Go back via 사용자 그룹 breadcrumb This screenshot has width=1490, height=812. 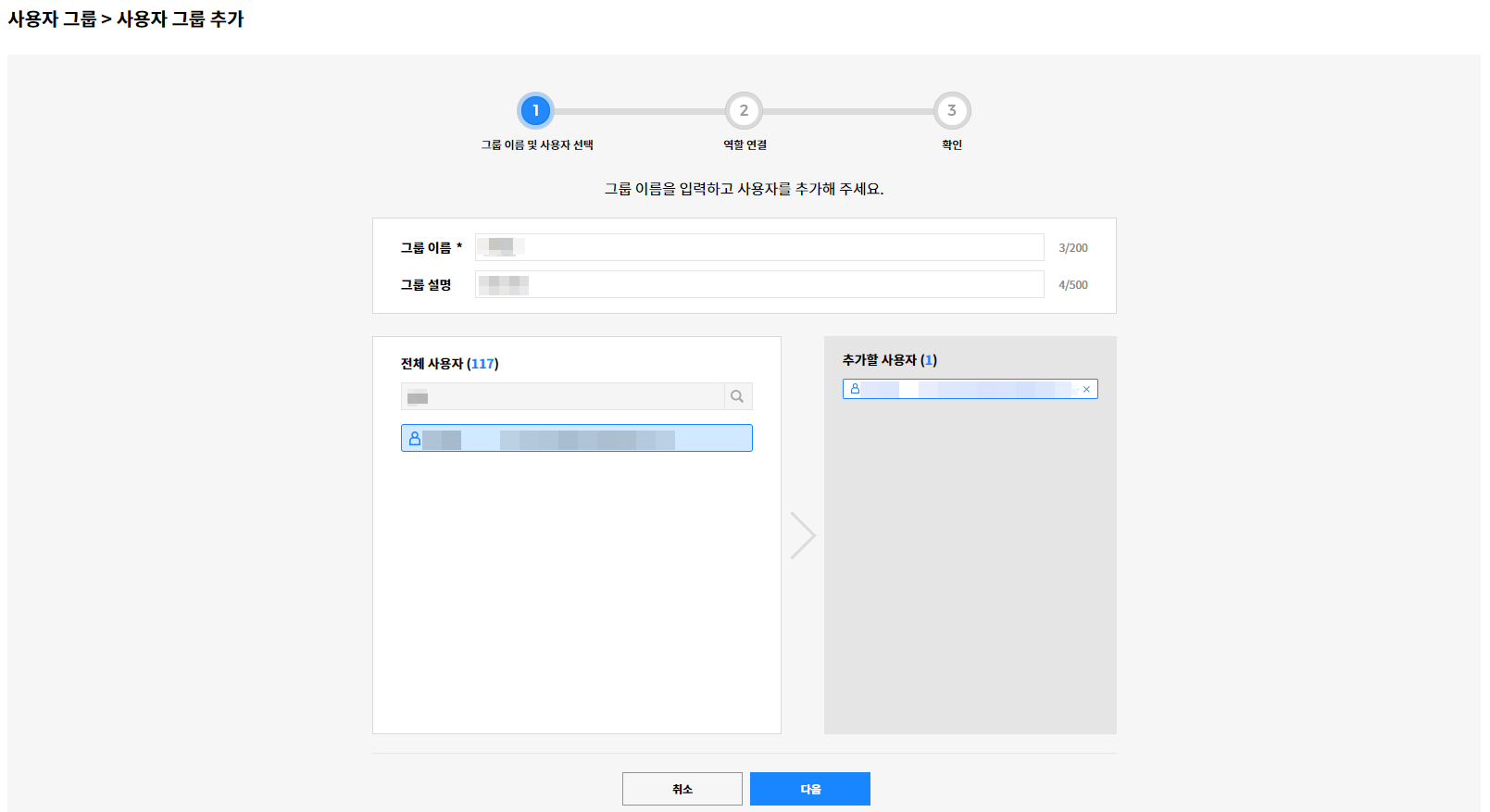[x=52, y=19]
